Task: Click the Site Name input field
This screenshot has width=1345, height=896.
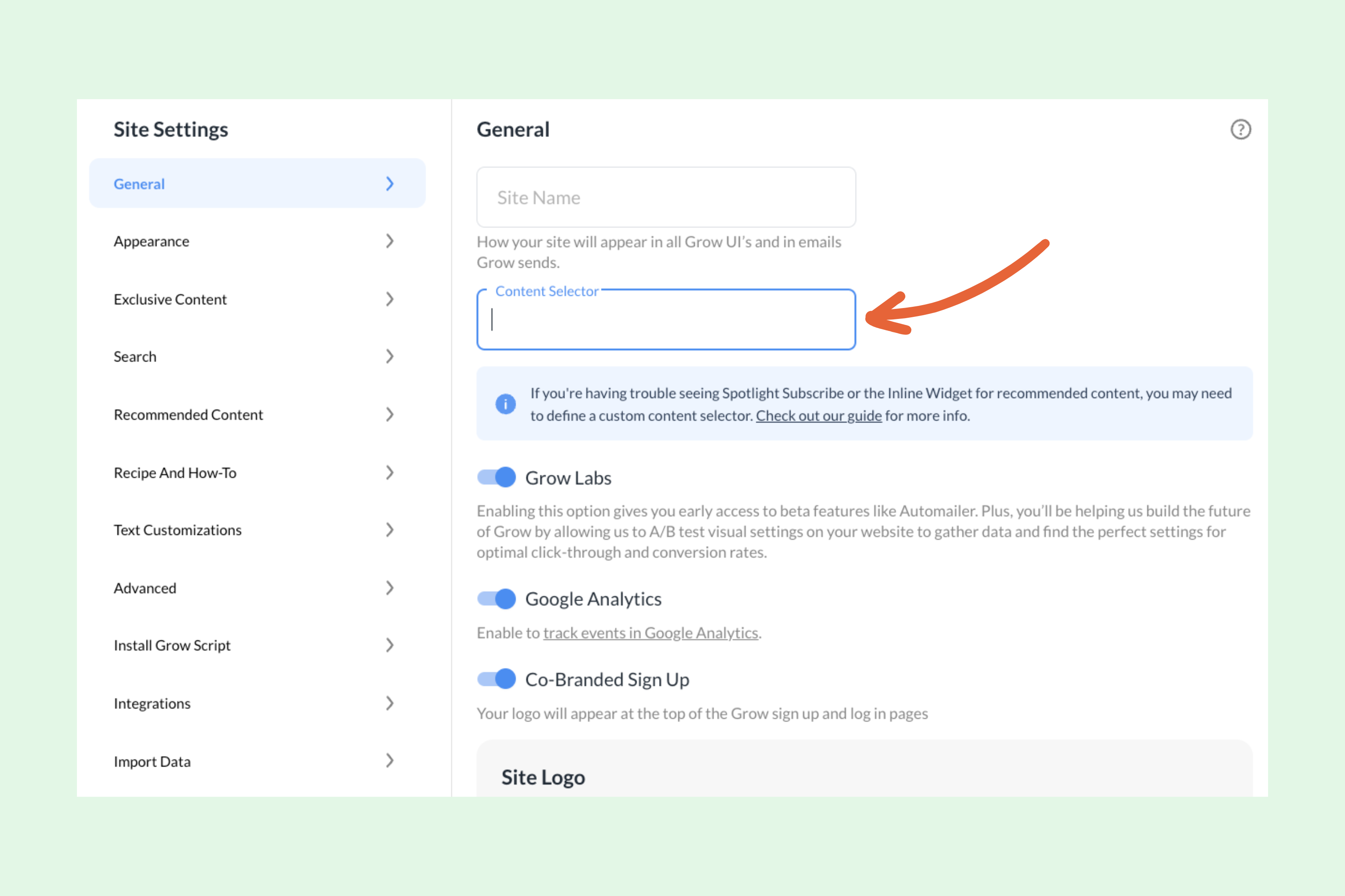Action: (x=666, y=198)
